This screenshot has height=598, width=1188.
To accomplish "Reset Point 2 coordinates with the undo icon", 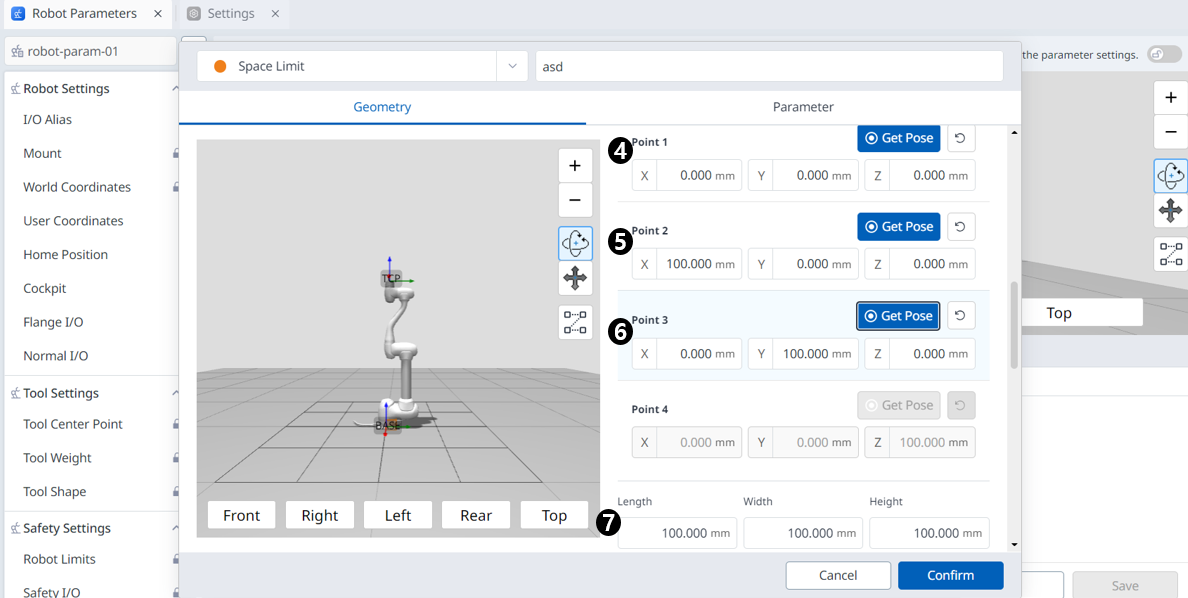I will pyautogui.click(x=960, y=227).
